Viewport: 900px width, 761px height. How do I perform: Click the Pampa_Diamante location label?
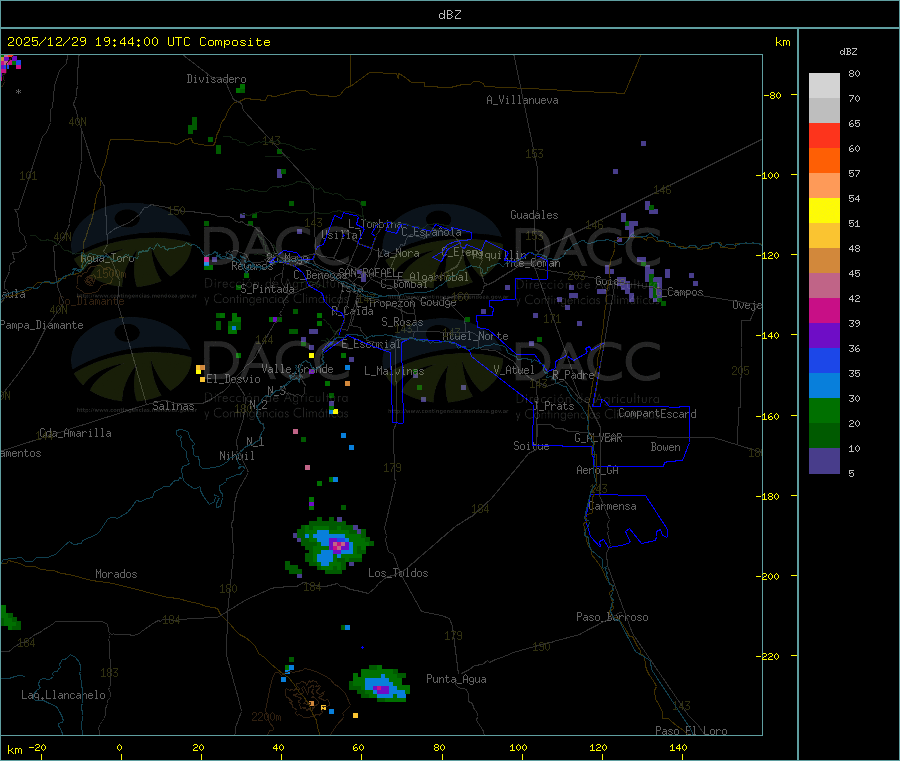[x=41, y=325]
